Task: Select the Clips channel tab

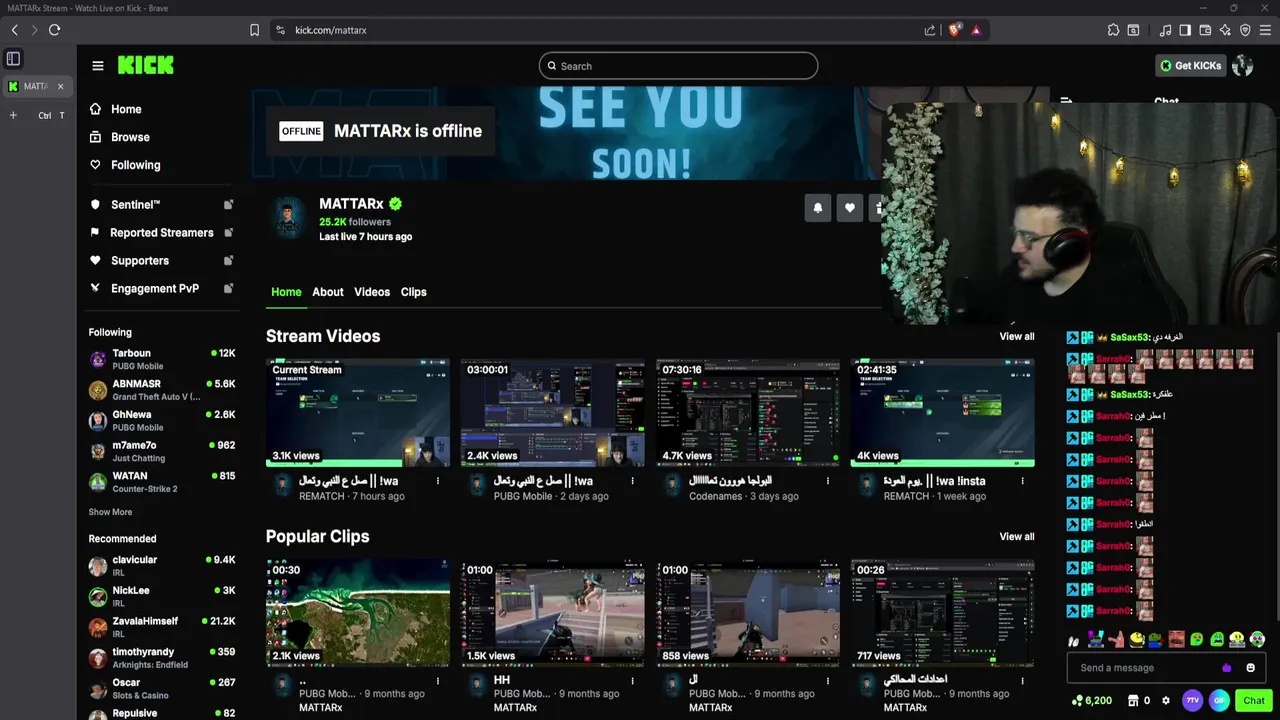Action: click(x=414, y=292)
